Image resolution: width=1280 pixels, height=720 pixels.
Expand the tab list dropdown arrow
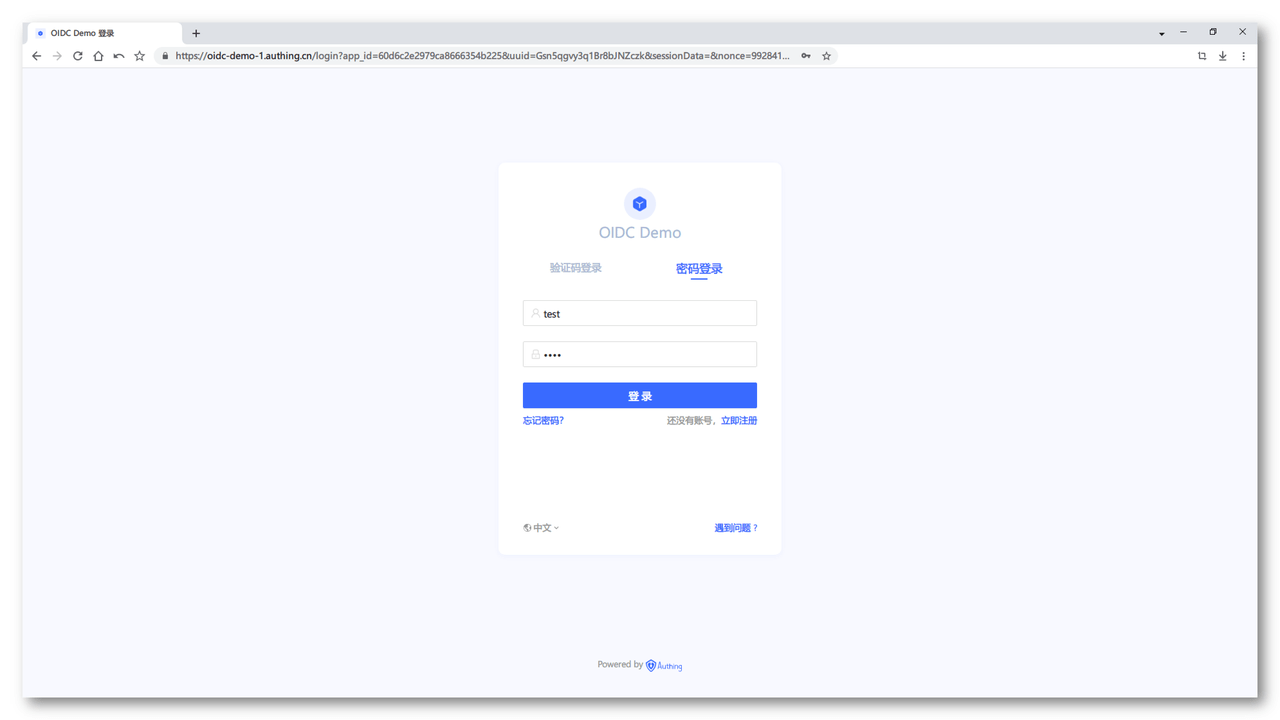[x=1161, y=33]
